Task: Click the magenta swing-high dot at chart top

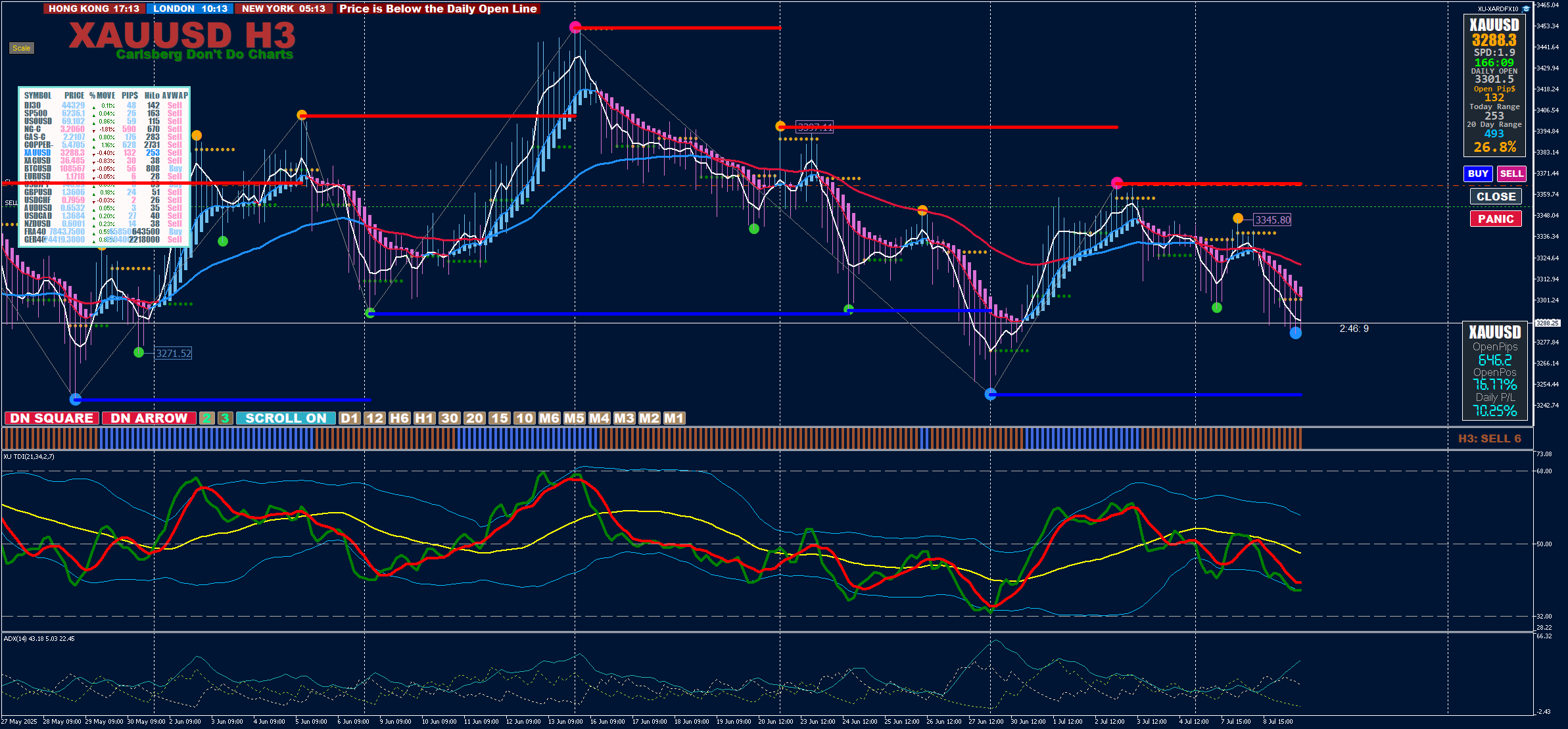Action: click(575, 27)
